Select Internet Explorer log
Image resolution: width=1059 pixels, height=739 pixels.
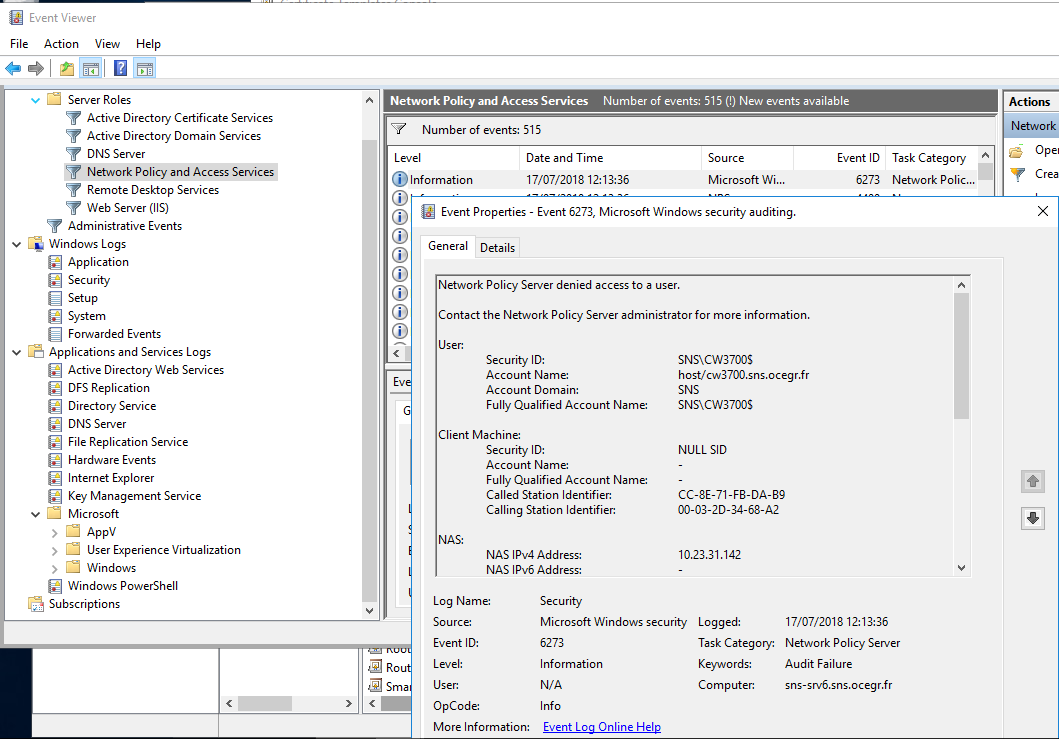click(111, 478)
